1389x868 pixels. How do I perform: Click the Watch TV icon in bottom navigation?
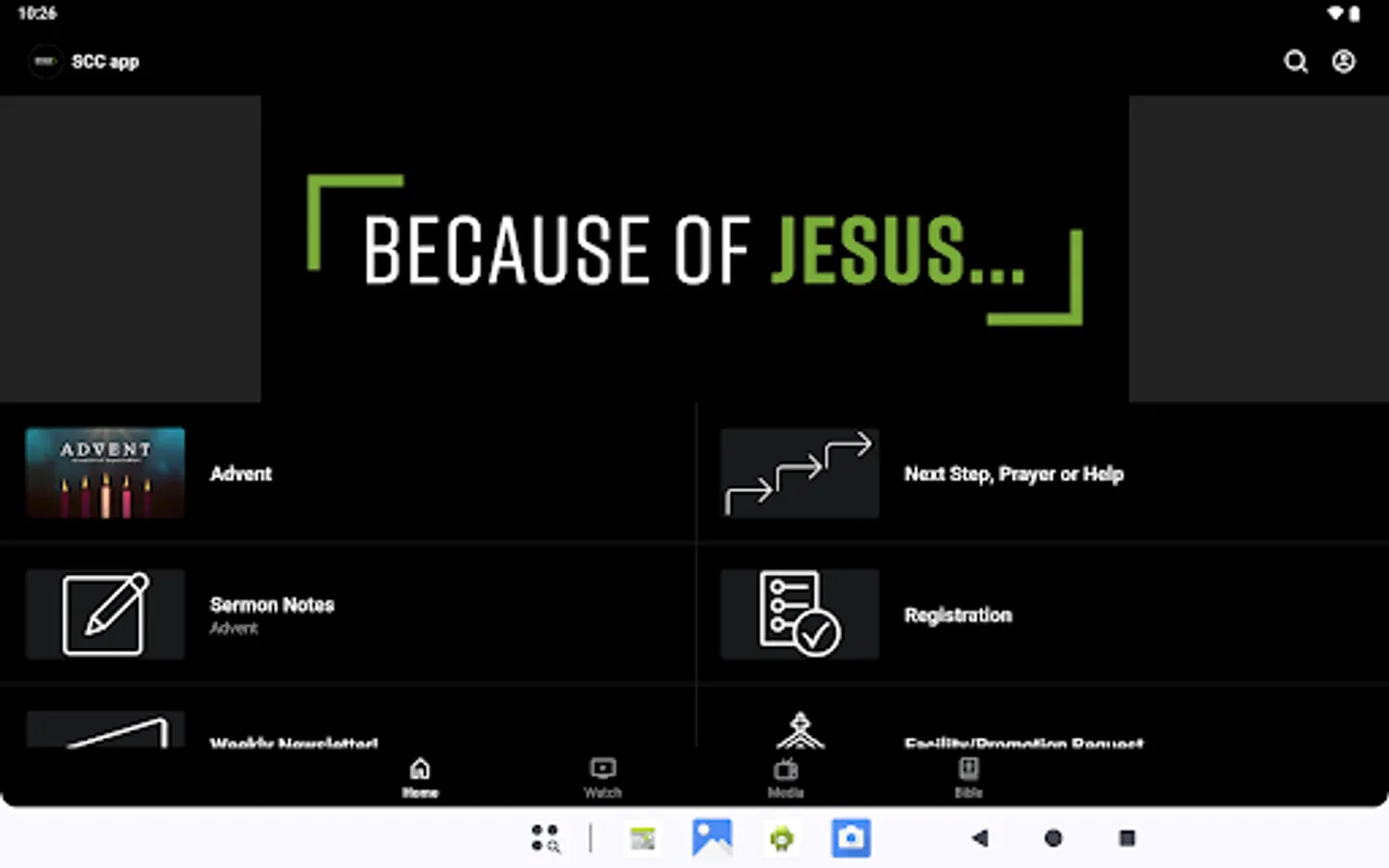coord(602,767)
